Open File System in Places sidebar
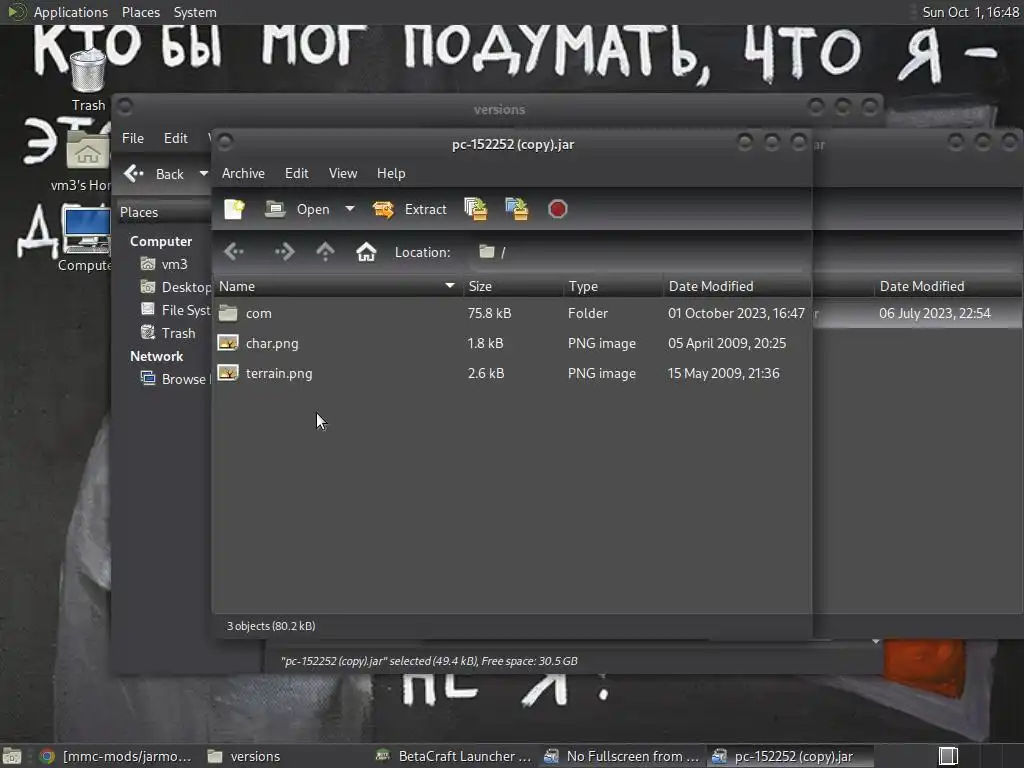1024x768 pixels. pyautogui.click(x=176, y=310)
